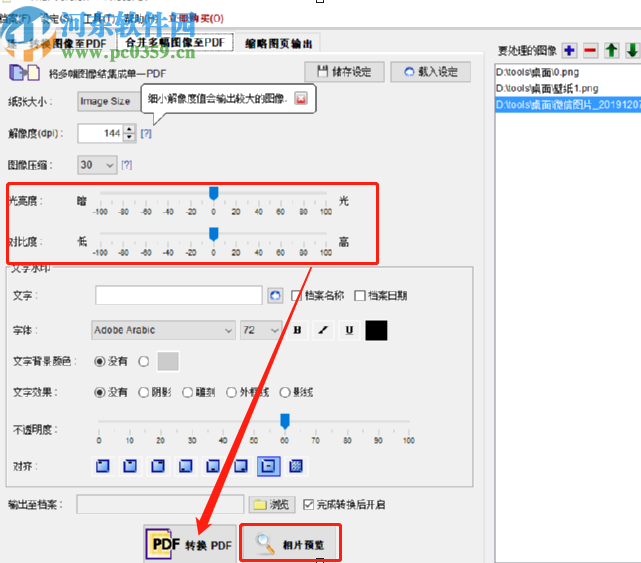This screenshot has width=641, height=563.
Task: Remove selected image with red minus icon
Action: click(x=590, y=51)
